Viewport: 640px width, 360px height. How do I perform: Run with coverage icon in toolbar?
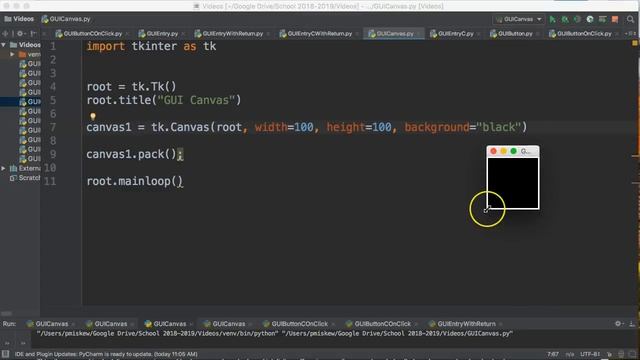click(577, 19)
